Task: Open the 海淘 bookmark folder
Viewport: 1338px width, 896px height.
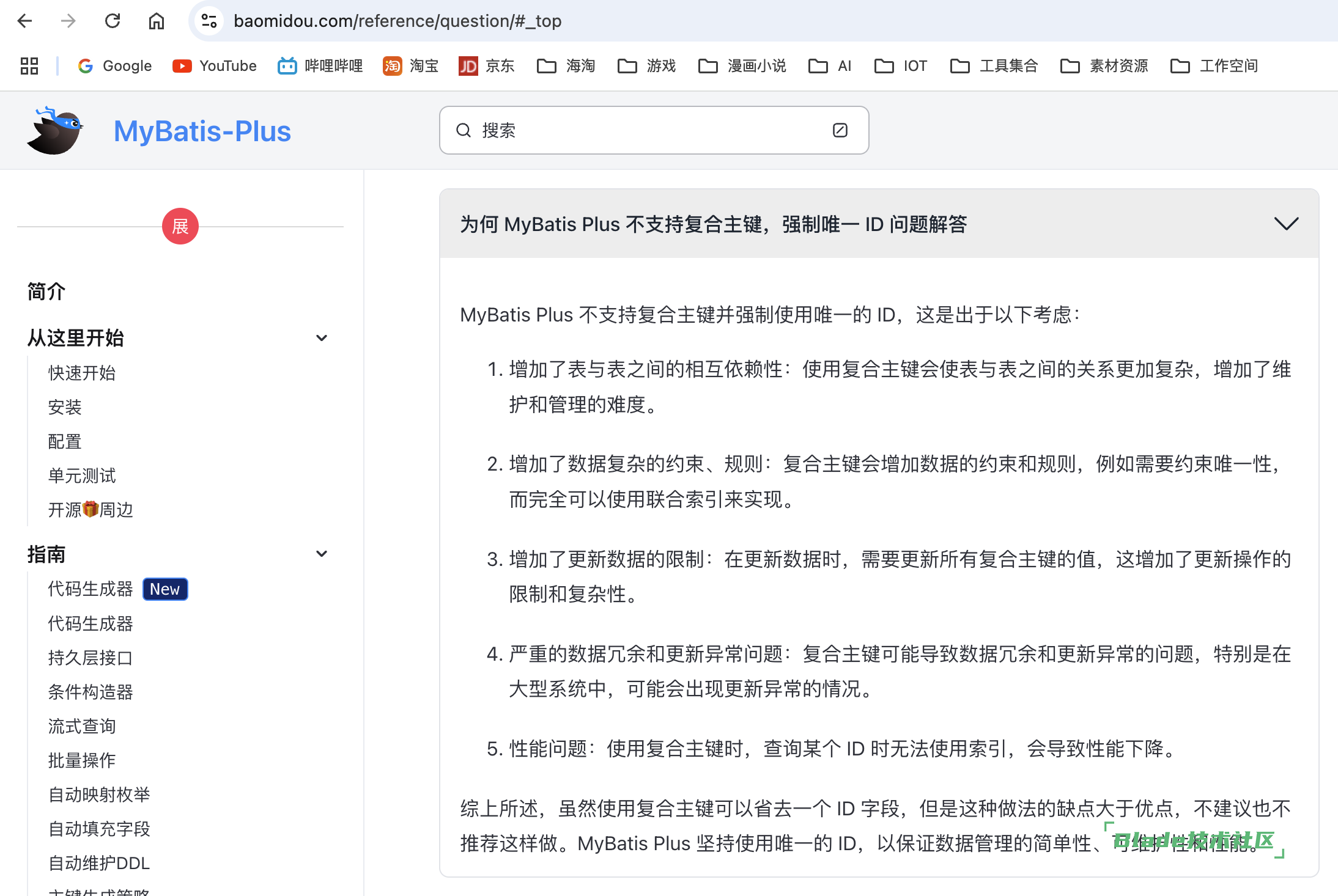Action: point(566,66)
